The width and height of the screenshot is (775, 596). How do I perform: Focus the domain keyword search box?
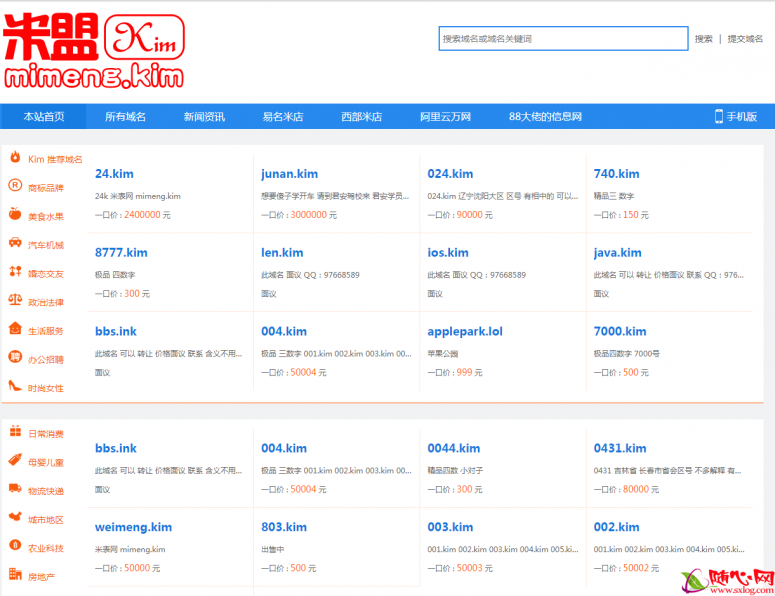[x=563, y=39]
